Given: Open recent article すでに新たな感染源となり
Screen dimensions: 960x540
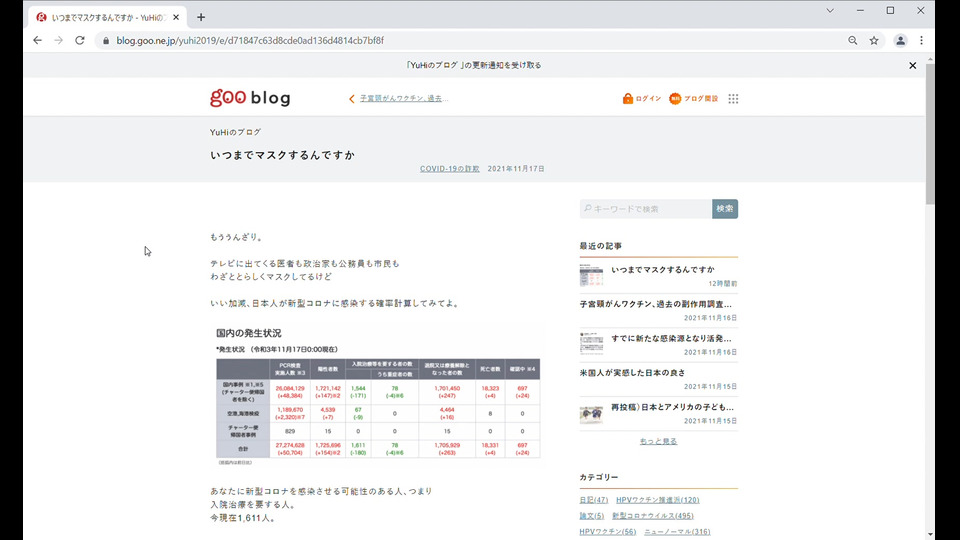Looking at the screenshot, I should point(671,338).
